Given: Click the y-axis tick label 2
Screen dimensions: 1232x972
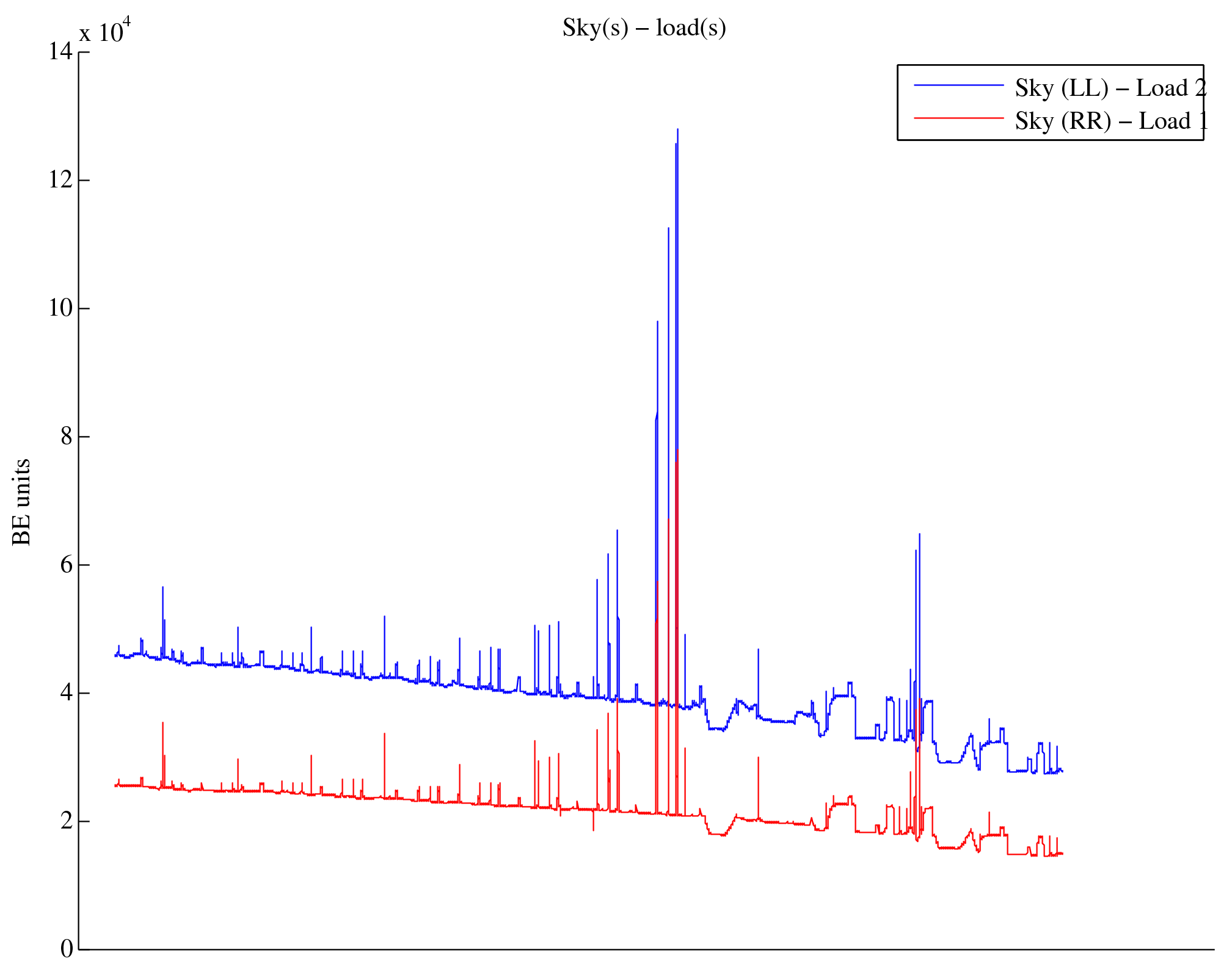Looking at the screenshot, I should pyautogui.click(x=67, y=821).
